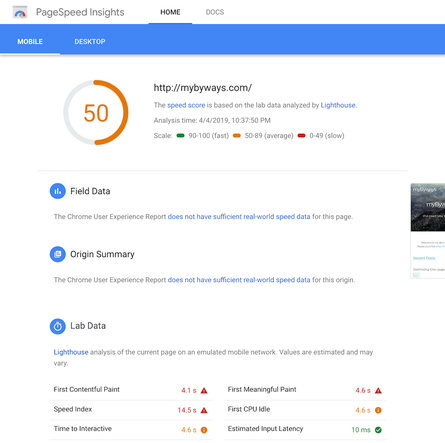Image resolution: width=445 pixels, height=443 pixels.
Task: Click the First CPU Idle label
Action: [x=249, y=409]
